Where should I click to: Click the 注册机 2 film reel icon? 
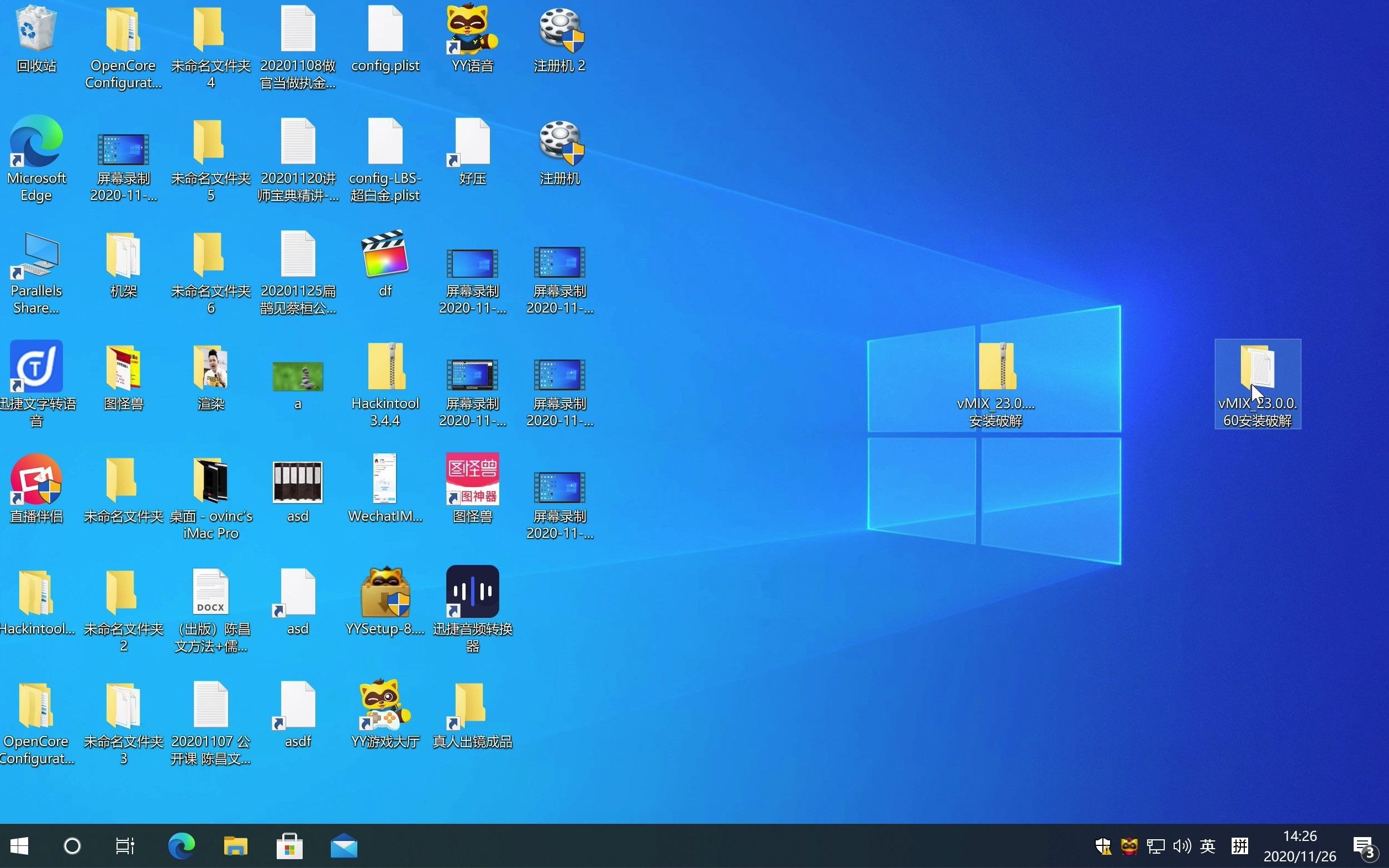(x=560, y=30)
